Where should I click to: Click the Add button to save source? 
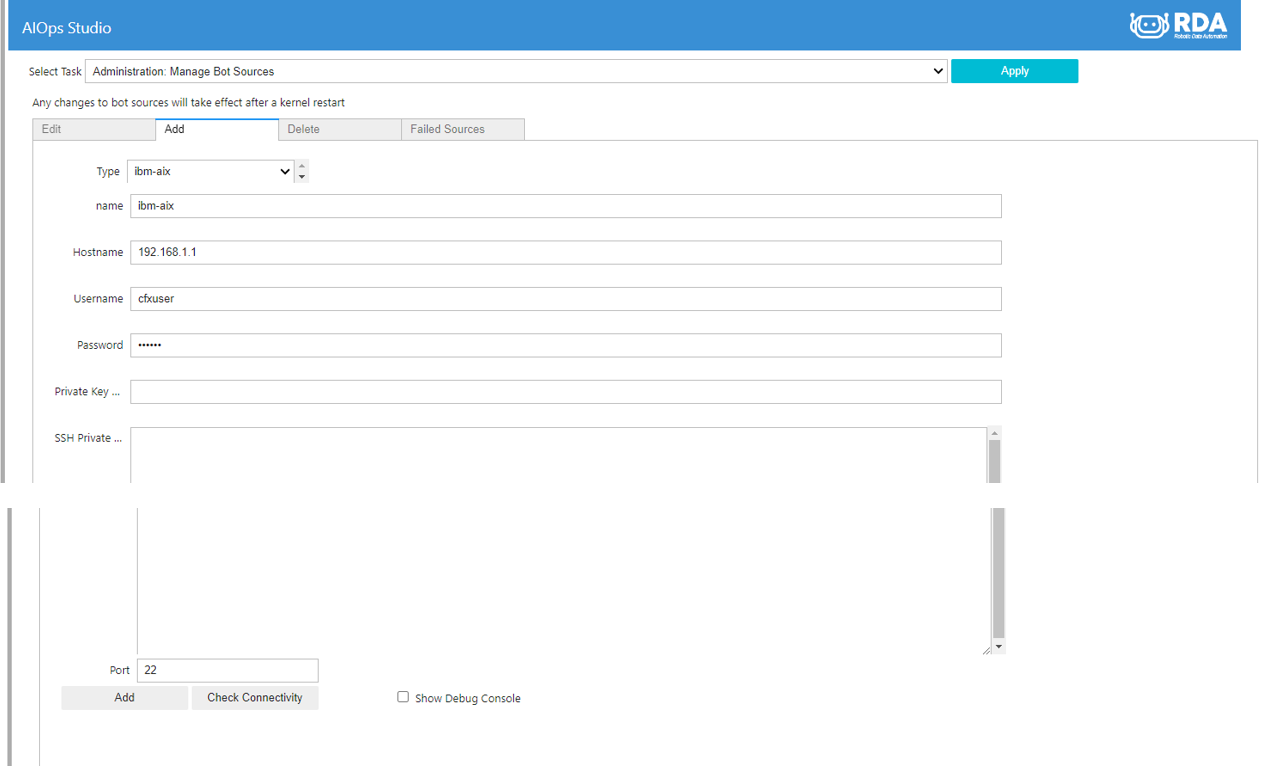tap(124, 697)
